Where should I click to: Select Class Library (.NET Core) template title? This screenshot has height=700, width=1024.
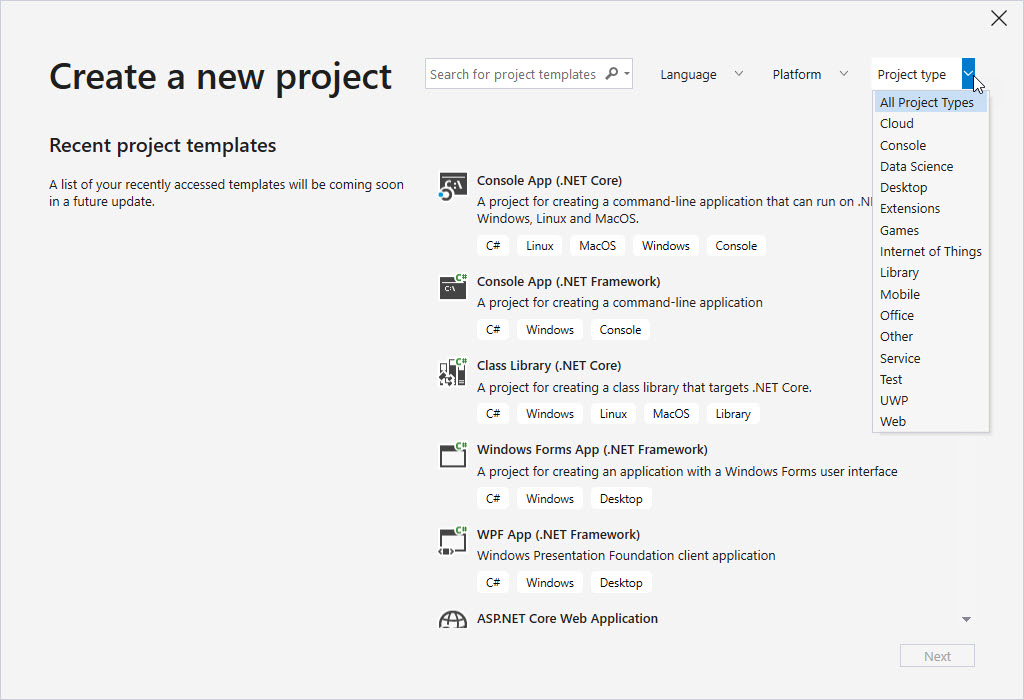(549, 366)
